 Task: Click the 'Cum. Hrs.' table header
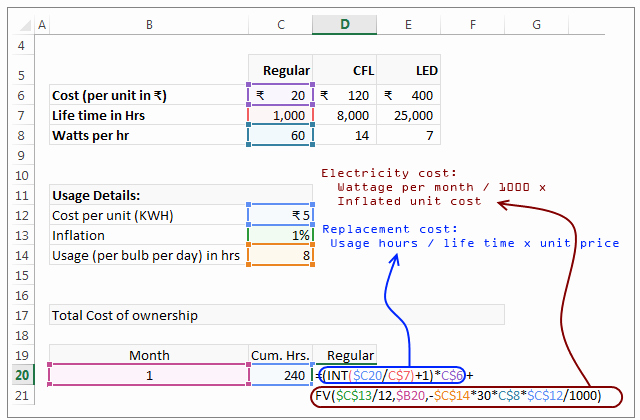pos(280,355)
